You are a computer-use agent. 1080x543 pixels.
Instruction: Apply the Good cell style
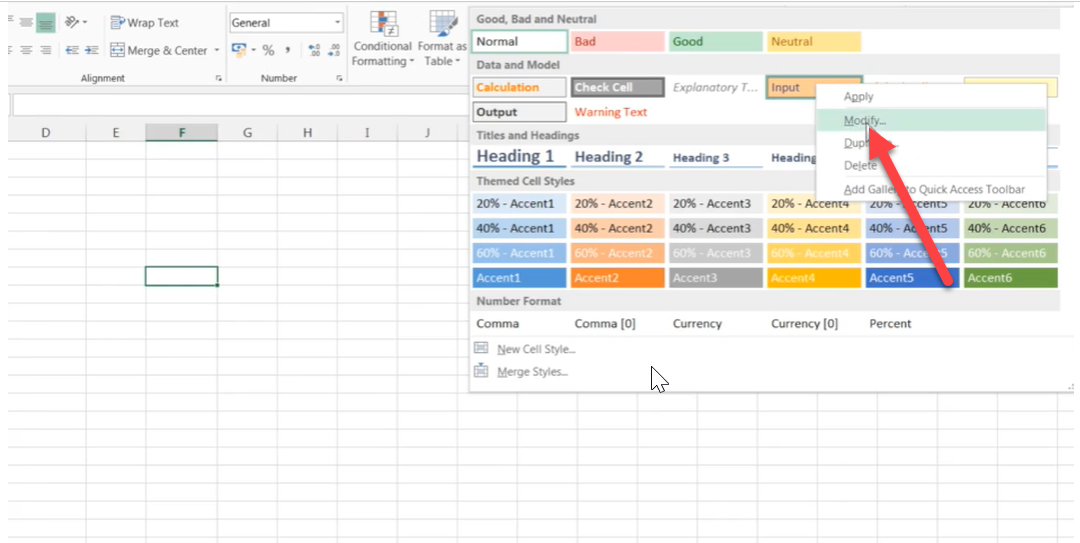[716, 41]
